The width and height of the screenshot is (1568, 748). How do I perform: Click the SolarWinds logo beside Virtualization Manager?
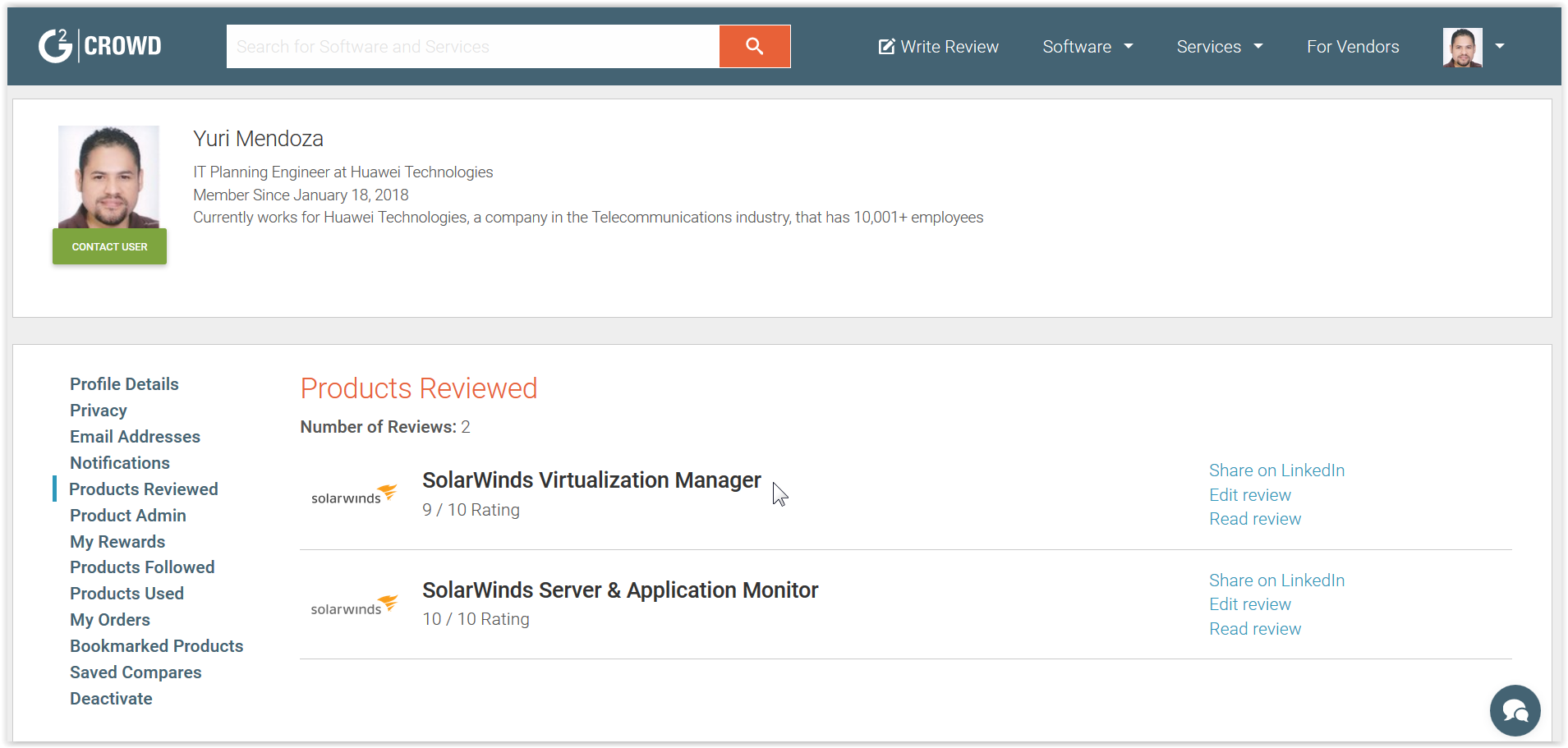coord(354,494)
